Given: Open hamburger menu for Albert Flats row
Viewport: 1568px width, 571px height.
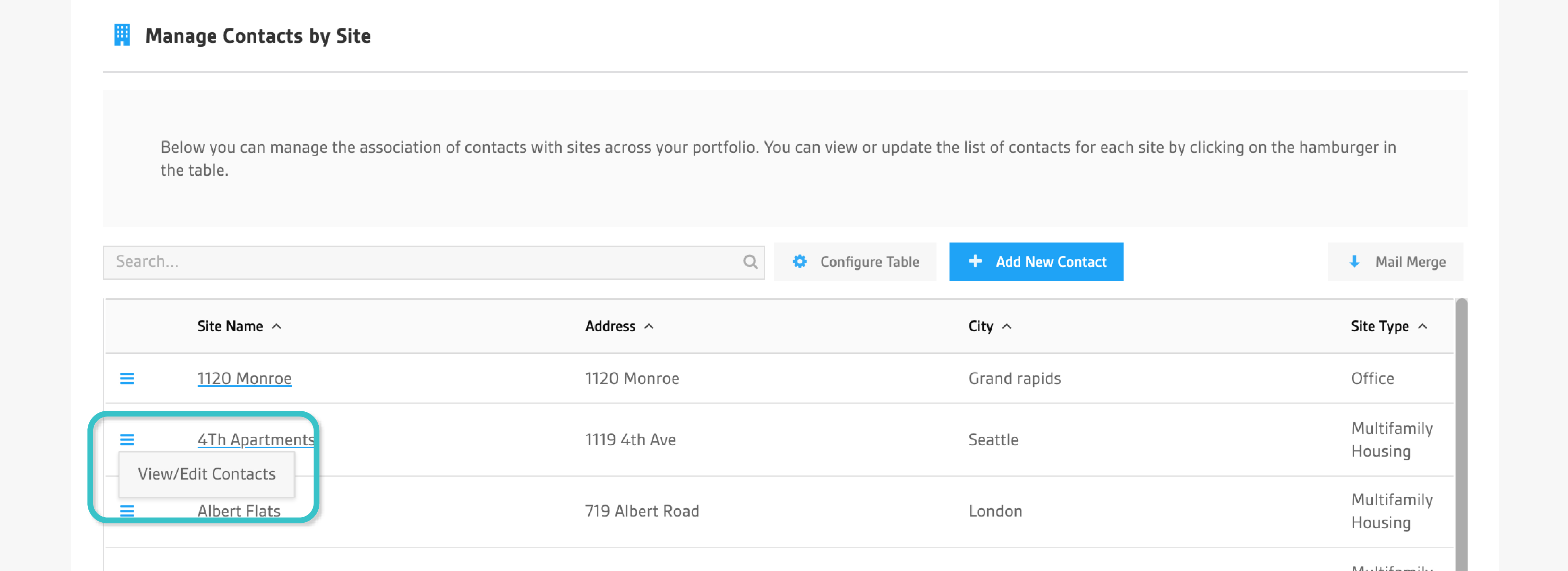Looking at the screenshot, I should (x=126, y=511).
